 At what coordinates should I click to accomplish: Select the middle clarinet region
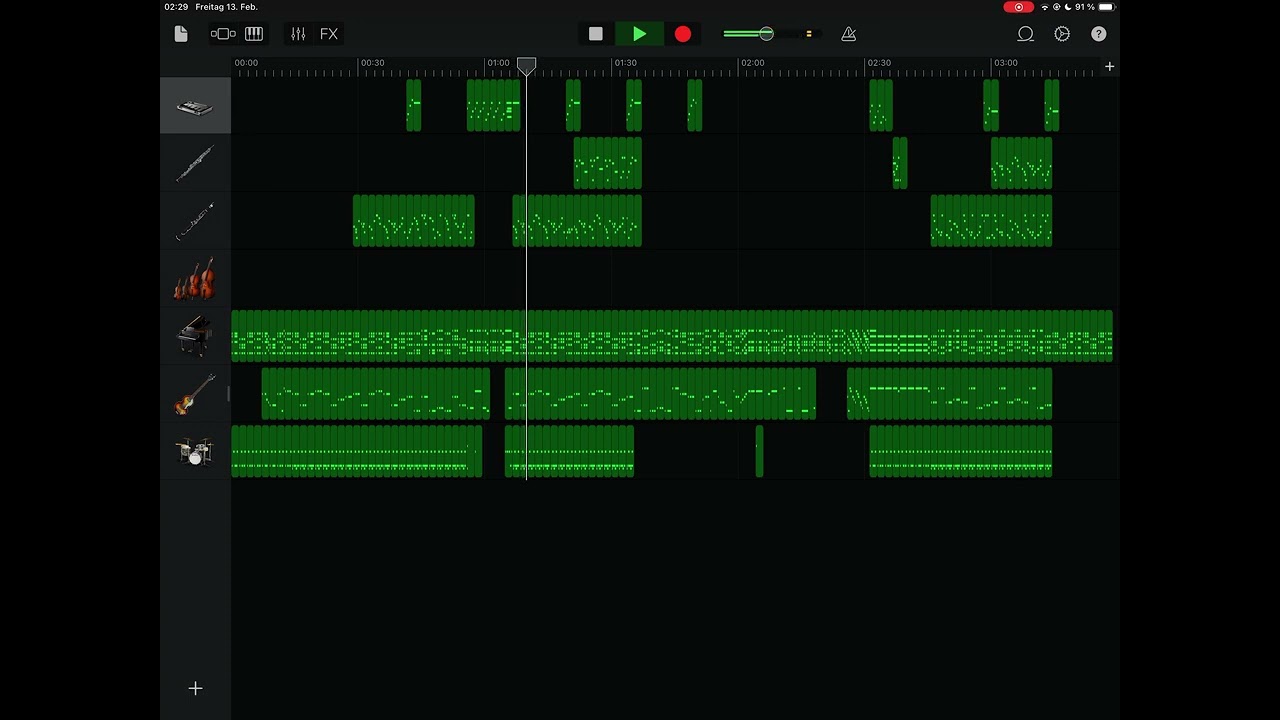[x=577, y=221]
